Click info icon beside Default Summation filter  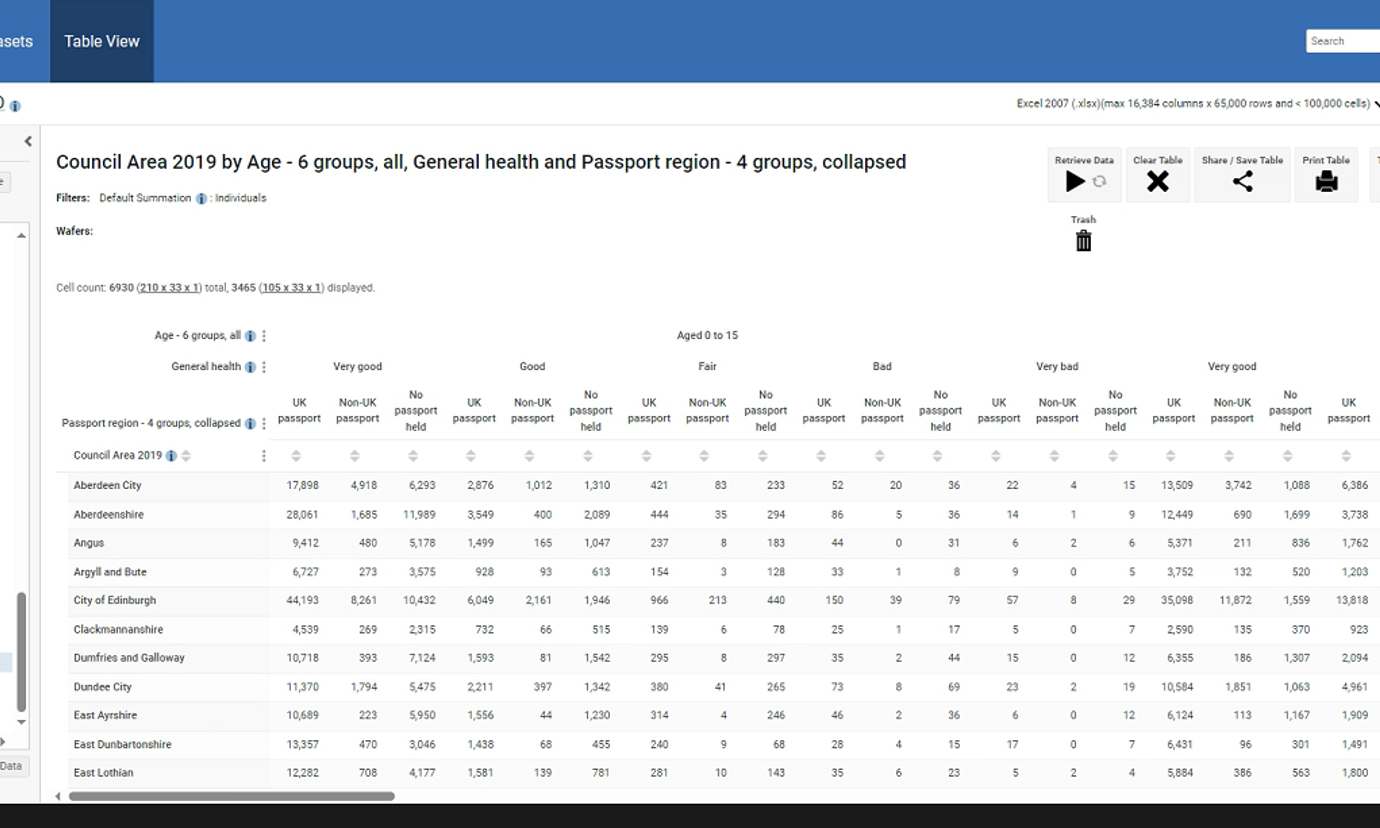(x=201, y=199)
